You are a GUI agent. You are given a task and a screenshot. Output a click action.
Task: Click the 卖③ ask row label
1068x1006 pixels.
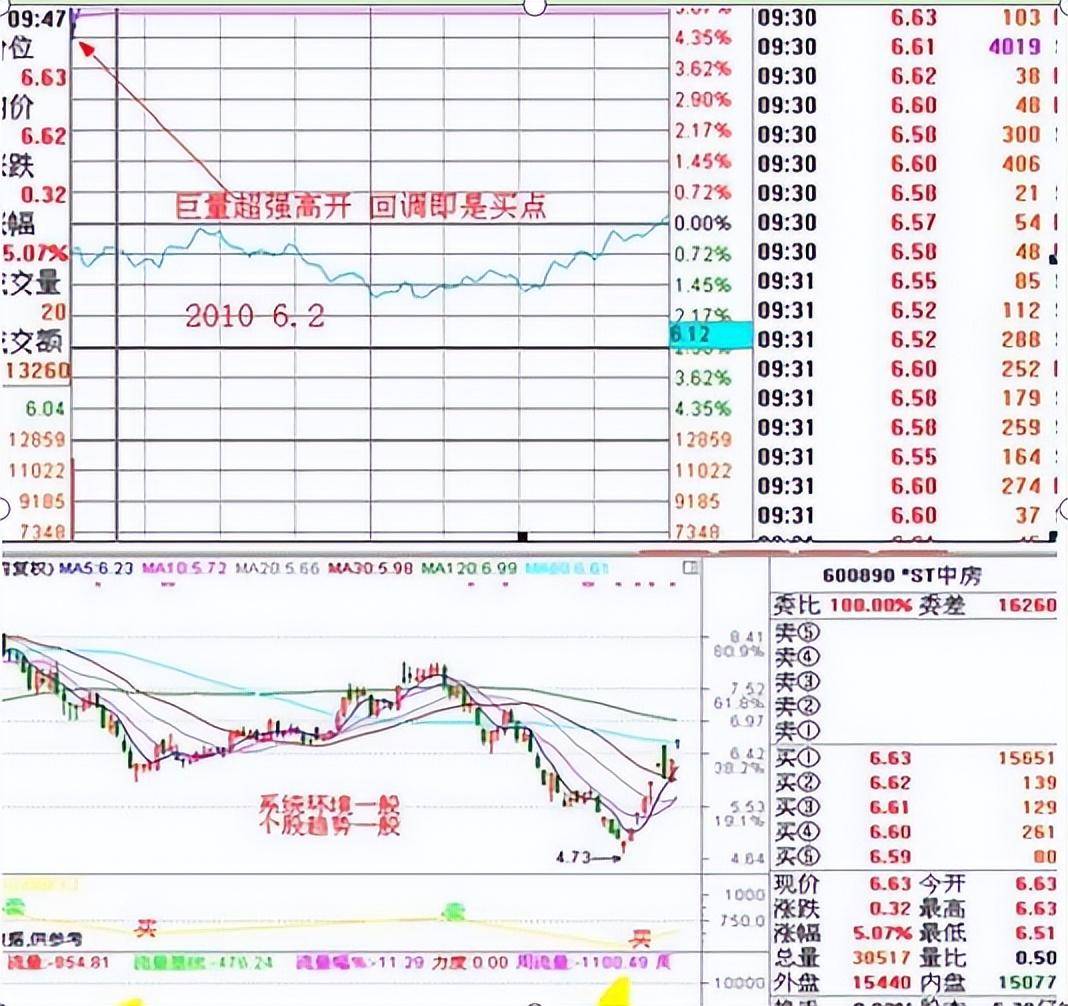click(x=797, y=682)
